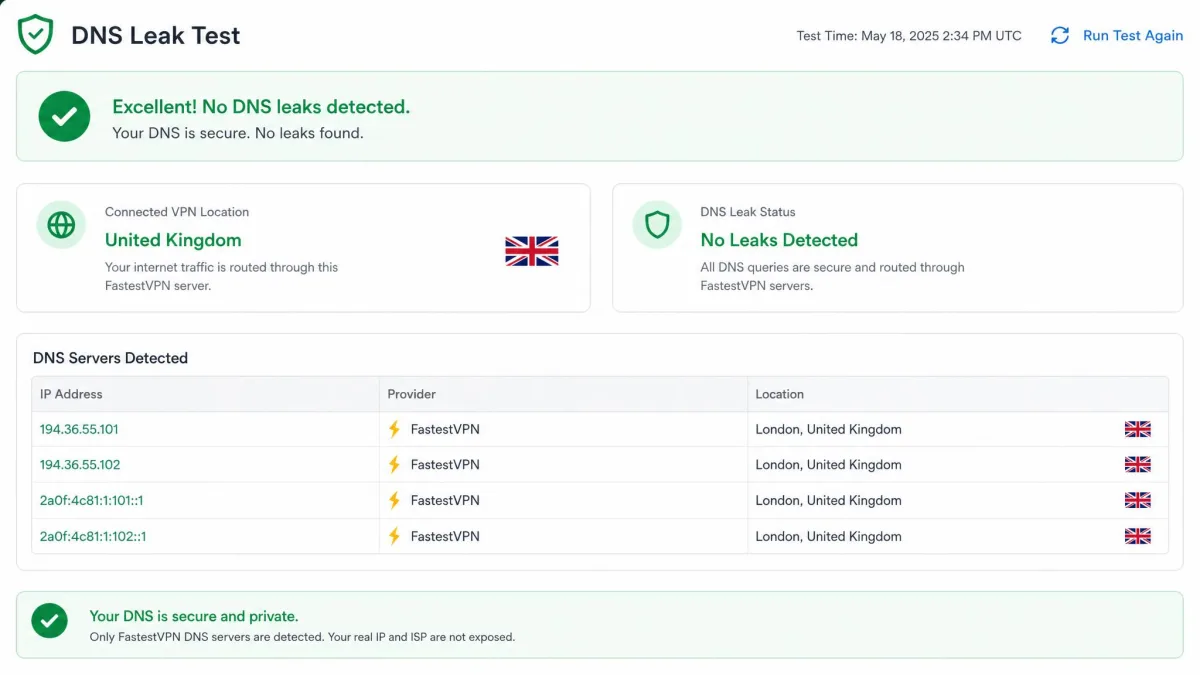
Task: Click the DNS Leak Status label
Action: [x=748, y=212]
